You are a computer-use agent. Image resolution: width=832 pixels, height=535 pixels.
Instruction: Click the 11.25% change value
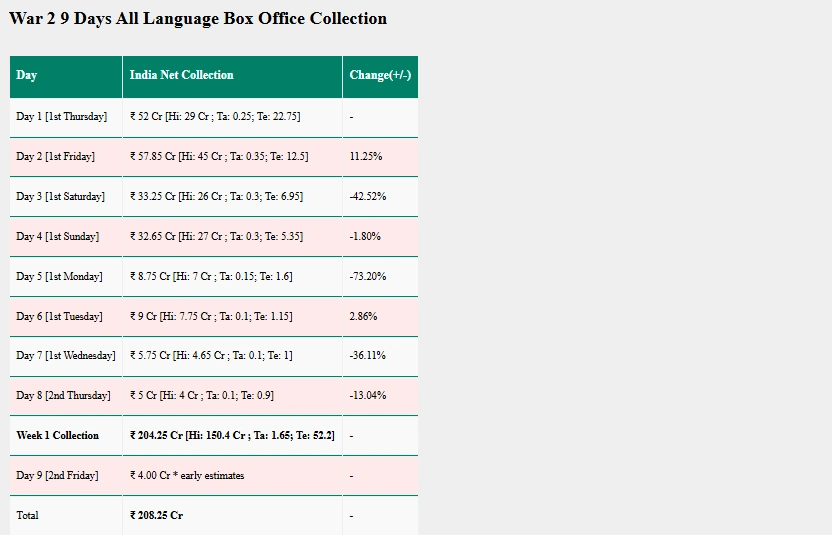coord(366,157)
